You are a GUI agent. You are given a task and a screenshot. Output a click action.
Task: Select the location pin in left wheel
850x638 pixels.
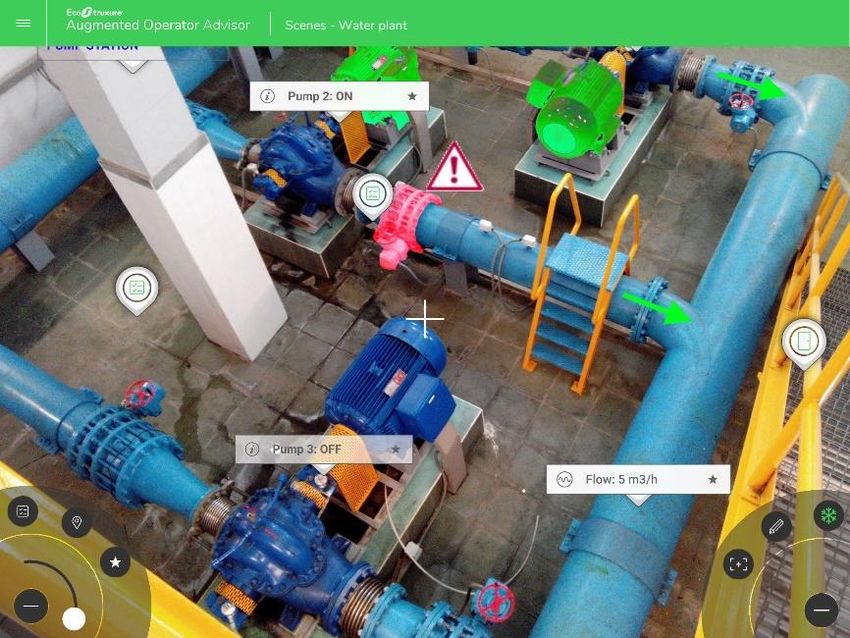click(76, 523)
